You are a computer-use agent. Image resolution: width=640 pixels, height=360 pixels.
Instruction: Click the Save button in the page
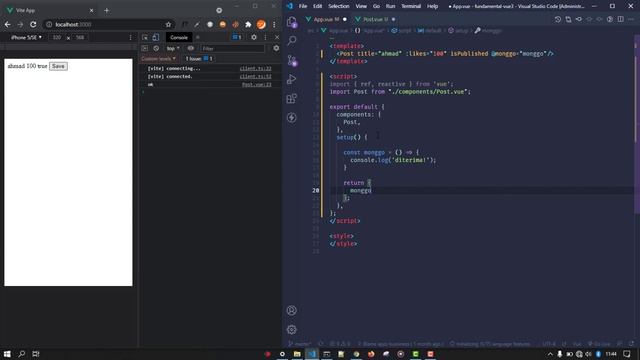click(58, 66)
